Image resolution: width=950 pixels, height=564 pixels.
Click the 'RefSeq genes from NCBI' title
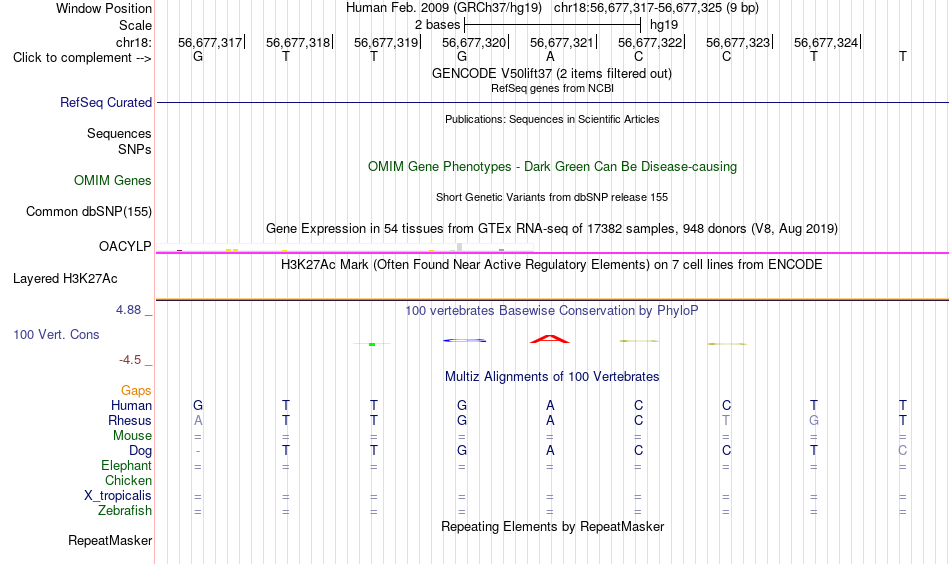click(x=553, y=88)
